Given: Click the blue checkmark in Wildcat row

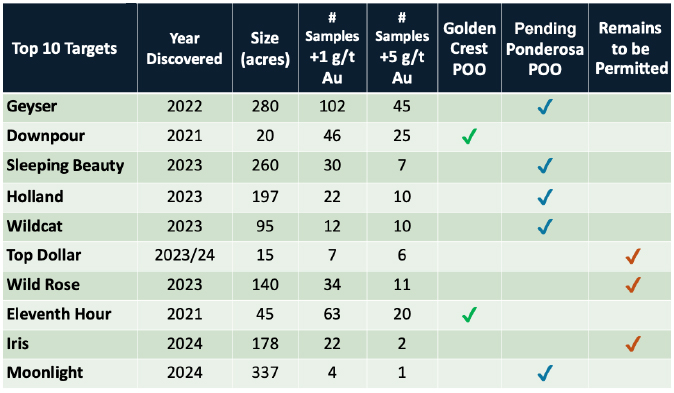Looking at the screenshot, I should point(545,227).
